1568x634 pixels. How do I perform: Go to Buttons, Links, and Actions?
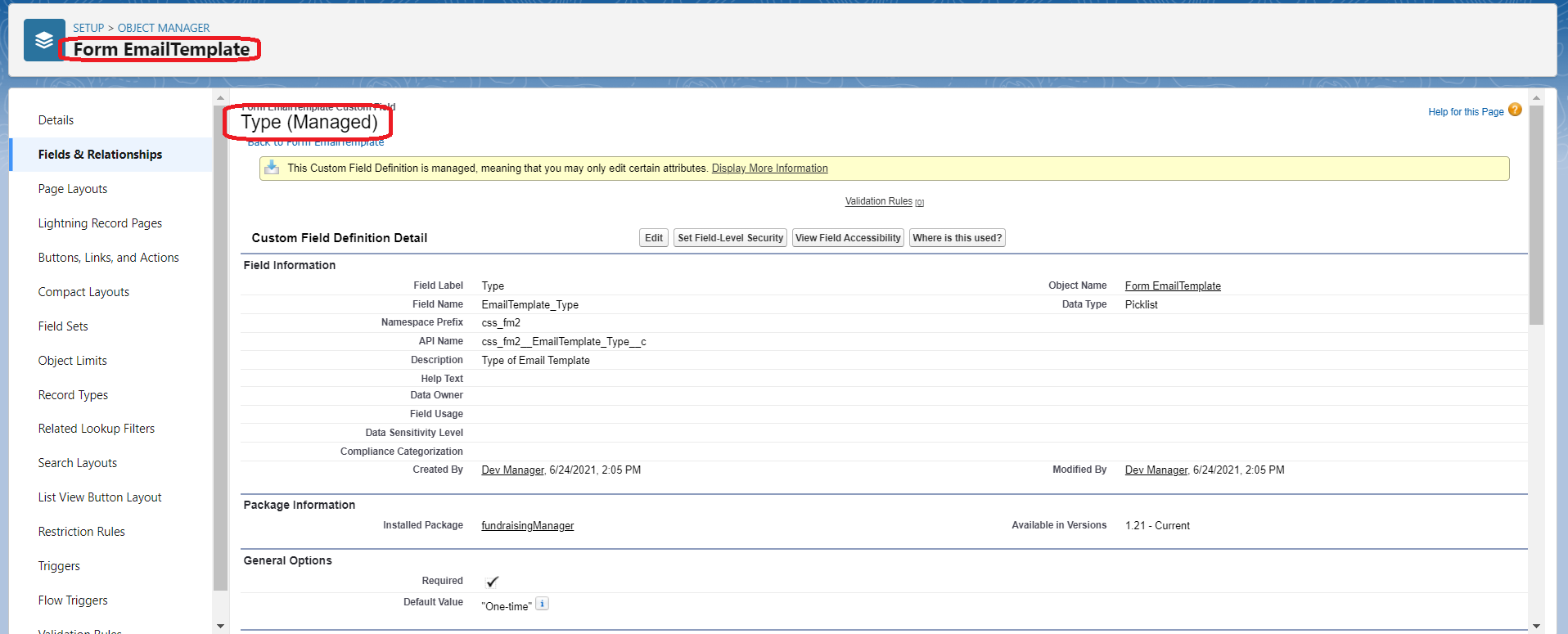point(108,258)
